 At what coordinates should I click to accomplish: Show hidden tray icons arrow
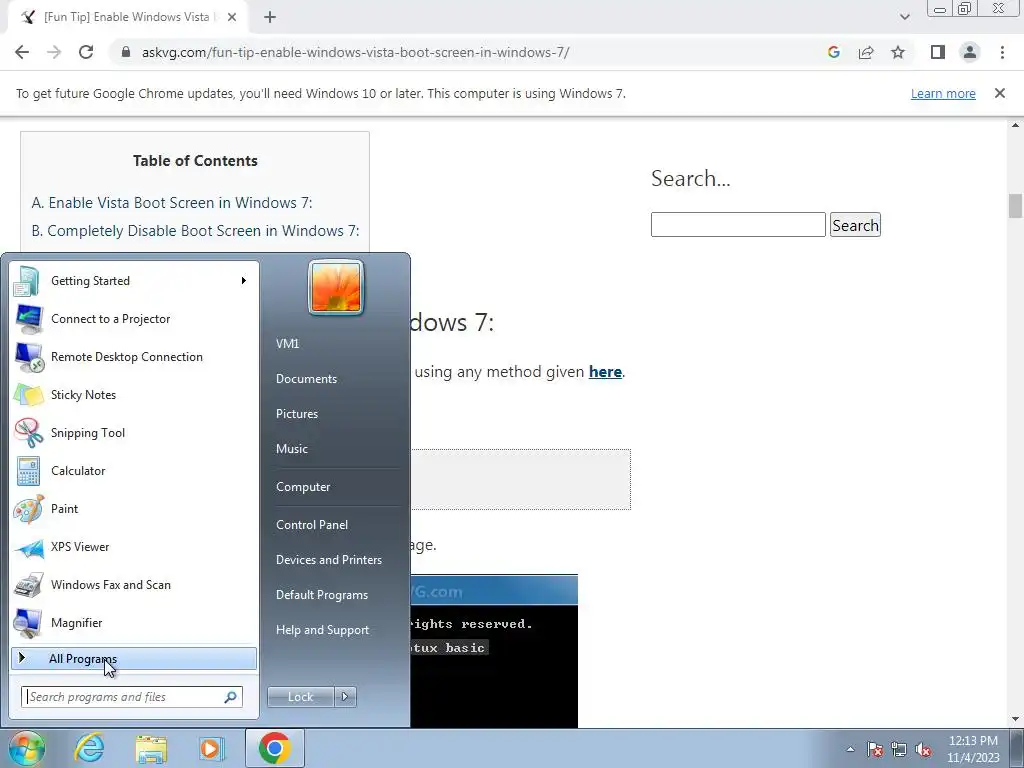[x=850, y=749]
